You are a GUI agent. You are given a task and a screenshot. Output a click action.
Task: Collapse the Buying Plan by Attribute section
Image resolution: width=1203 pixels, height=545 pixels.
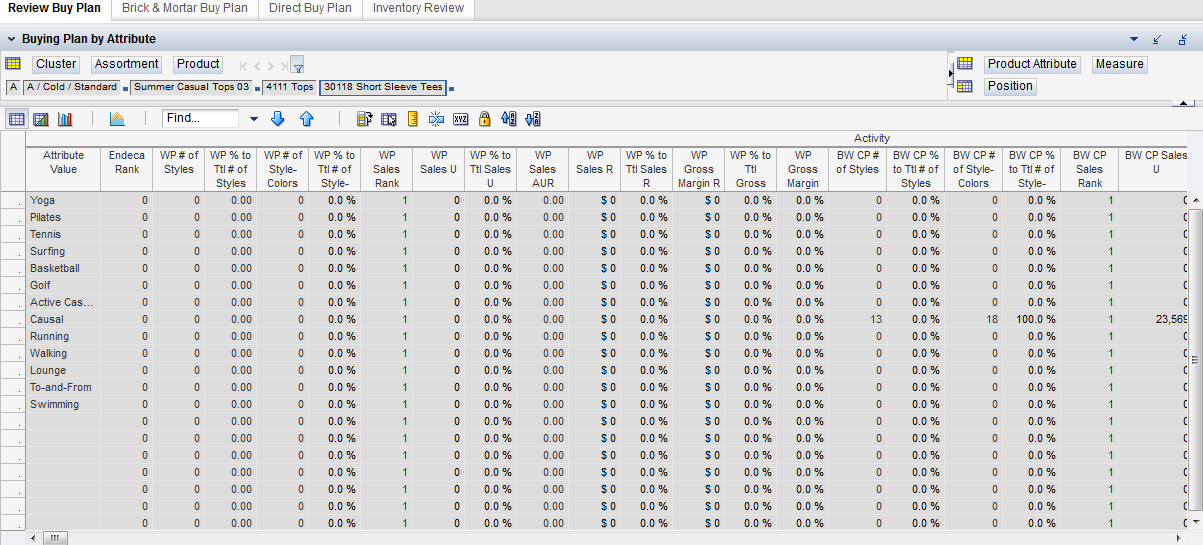[x=10, y=39]
